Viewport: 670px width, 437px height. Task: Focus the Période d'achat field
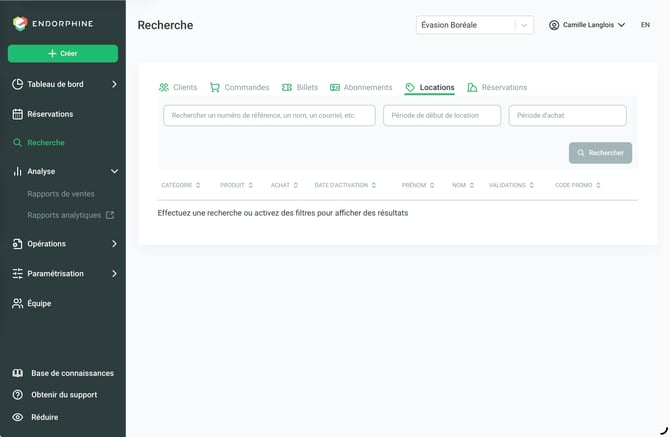point(567,115)
